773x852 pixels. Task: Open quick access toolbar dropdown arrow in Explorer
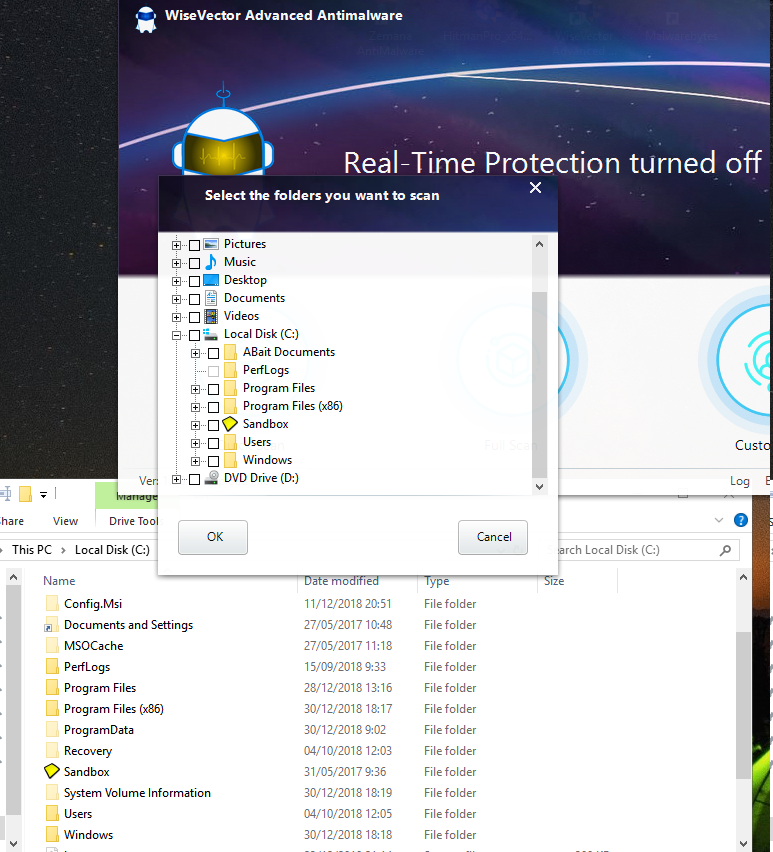[x=43, y=494]
